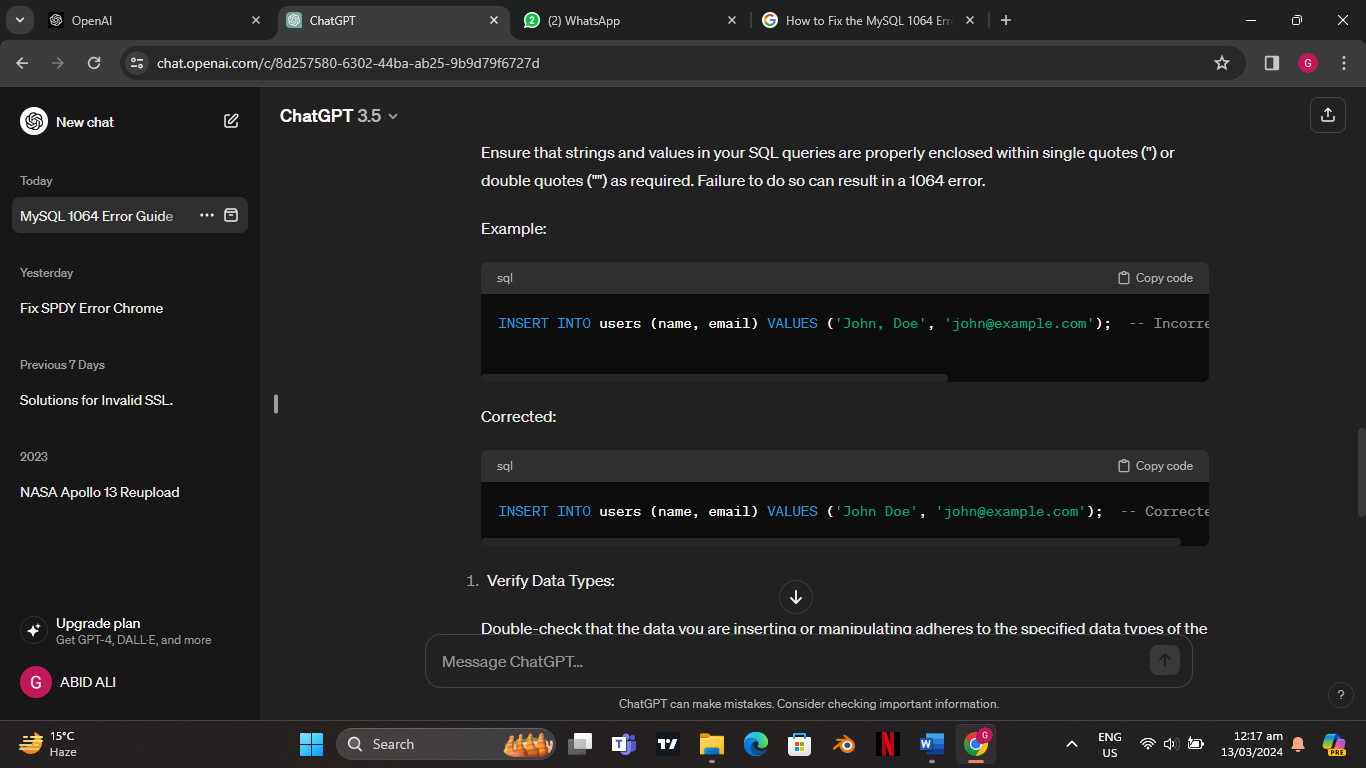Open the notification bell in system tray
Image resolution: width=1366 pixels, height=768 pixels.
1298,744
